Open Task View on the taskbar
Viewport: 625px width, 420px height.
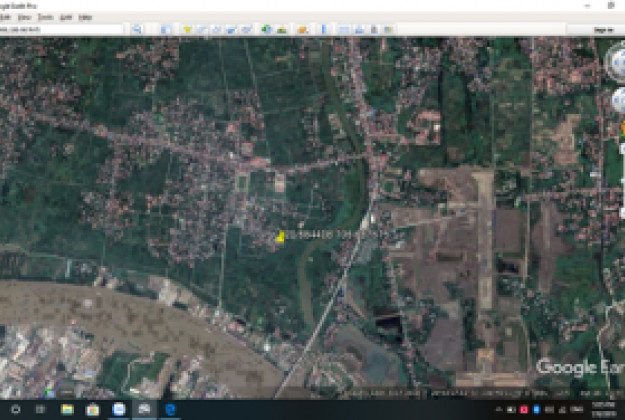[x=40, y=409]
